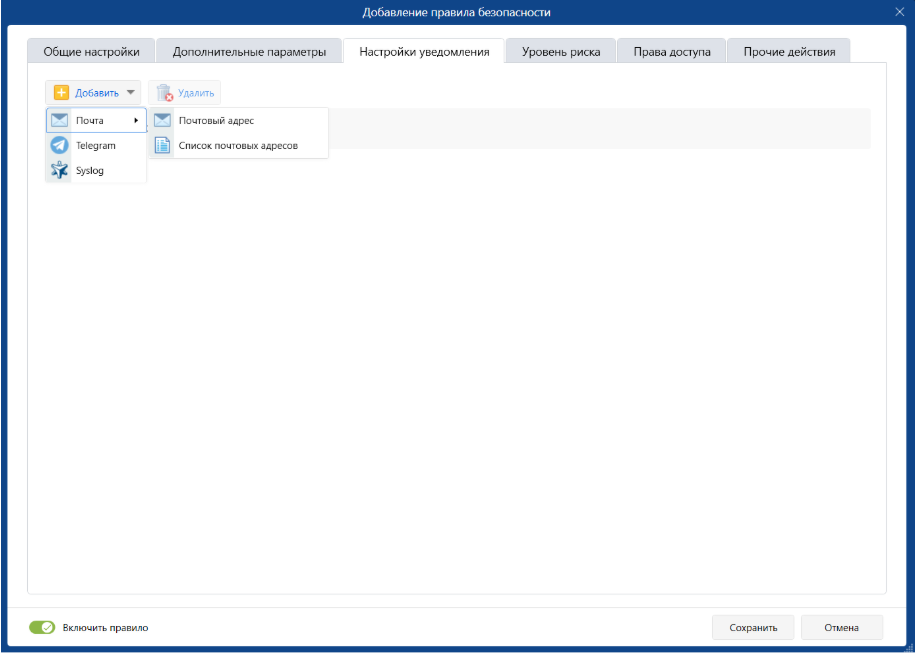Image resolution: width=916 pixels, height=653 pixels.
Task: Go to Уровень риска tab
Action: pos(561,52)
